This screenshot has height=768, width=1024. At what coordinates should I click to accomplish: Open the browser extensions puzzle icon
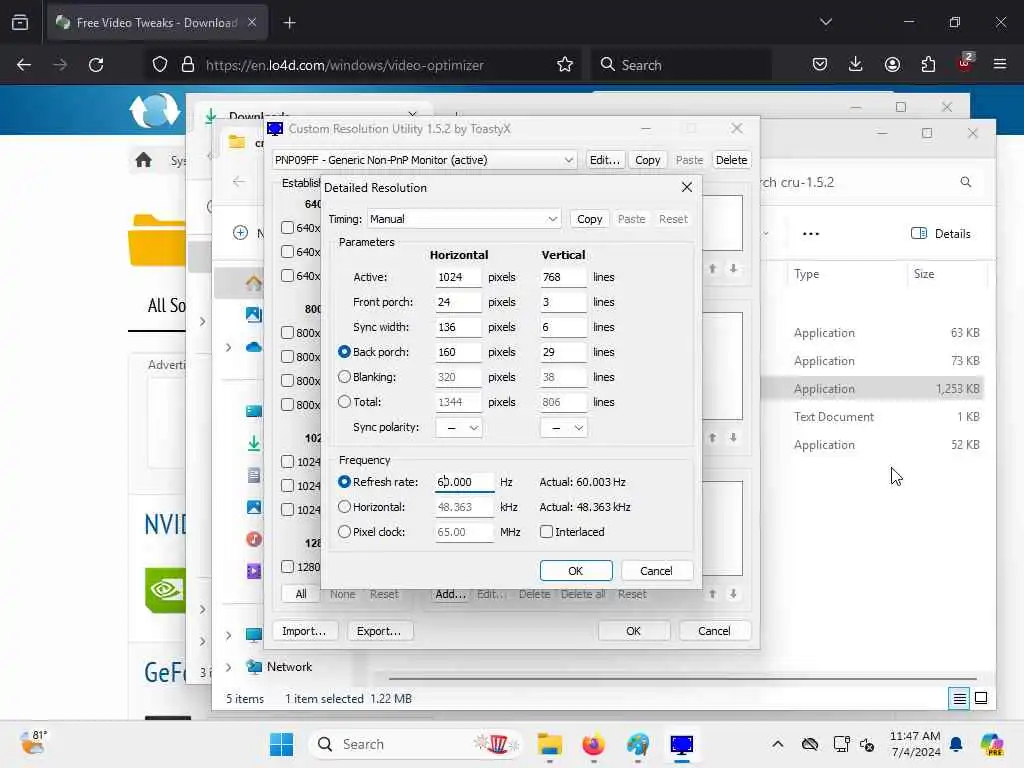pyautogui.click(x=928, y=64)
